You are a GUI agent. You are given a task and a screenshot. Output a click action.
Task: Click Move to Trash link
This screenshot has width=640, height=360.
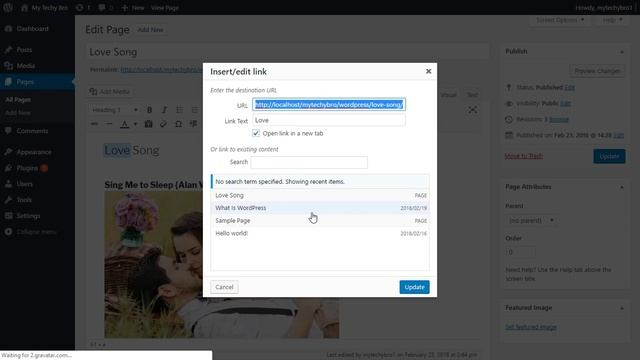pyautogui.click(x=523, y=156)
